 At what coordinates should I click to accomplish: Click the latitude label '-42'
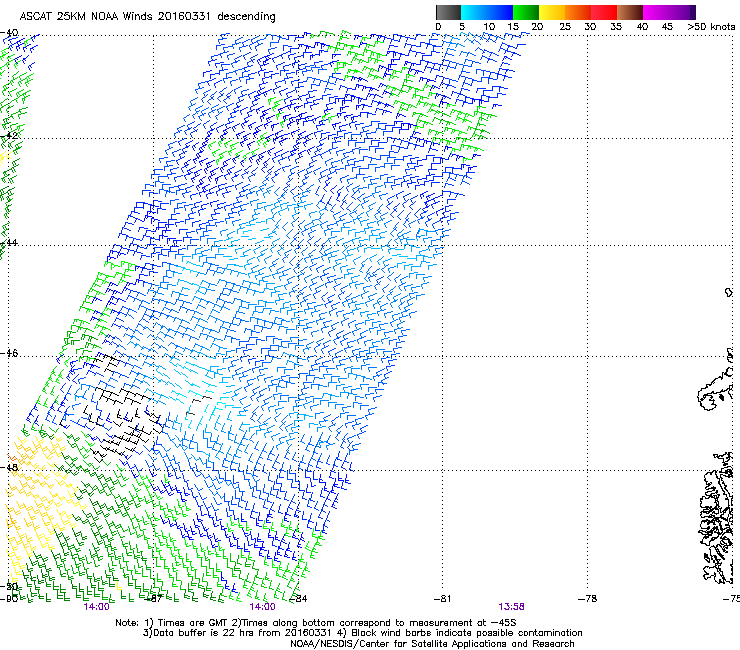coord(9,136)
